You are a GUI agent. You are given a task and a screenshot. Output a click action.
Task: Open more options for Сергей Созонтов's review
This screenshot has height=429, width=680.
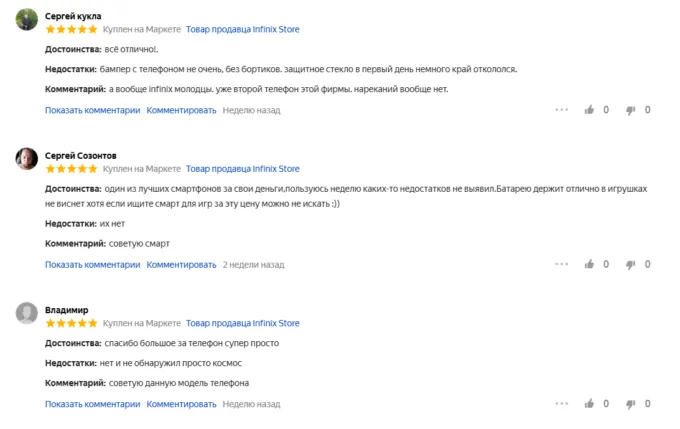point(561,265)
